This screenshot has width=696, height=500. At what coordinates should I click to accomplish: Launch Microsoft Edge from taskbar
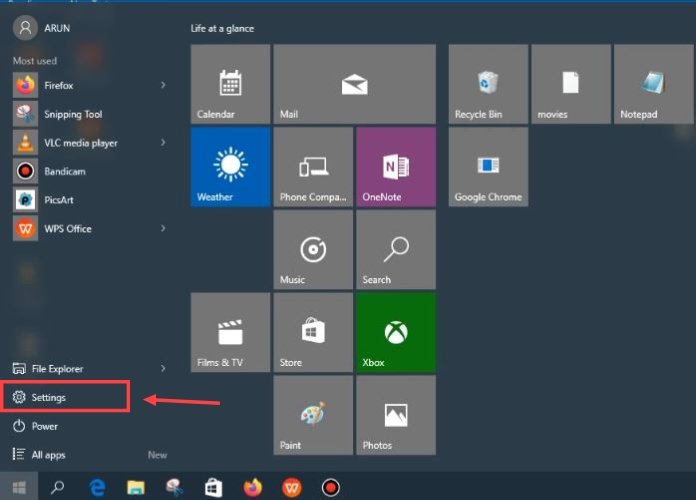pos(97,487)
